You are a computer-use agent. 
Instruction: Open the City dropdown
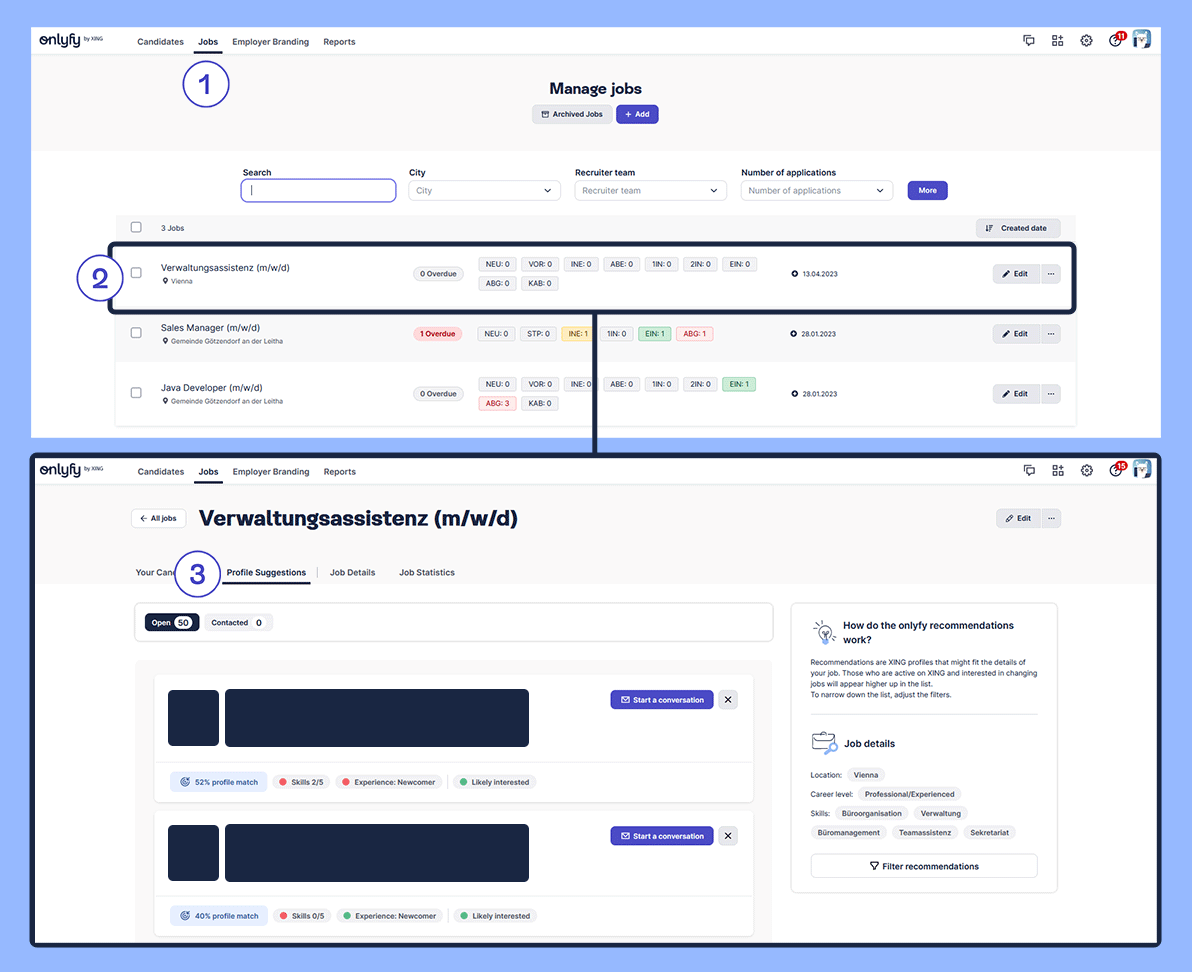click(484, 190)
